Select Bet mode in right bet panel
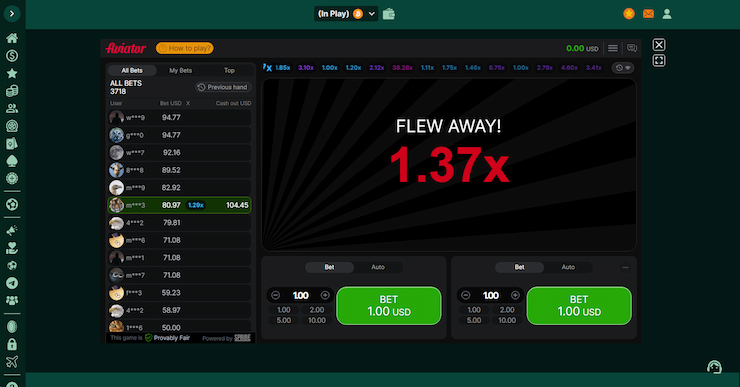Viewport: 740px width, 387px height. [519, 267]
